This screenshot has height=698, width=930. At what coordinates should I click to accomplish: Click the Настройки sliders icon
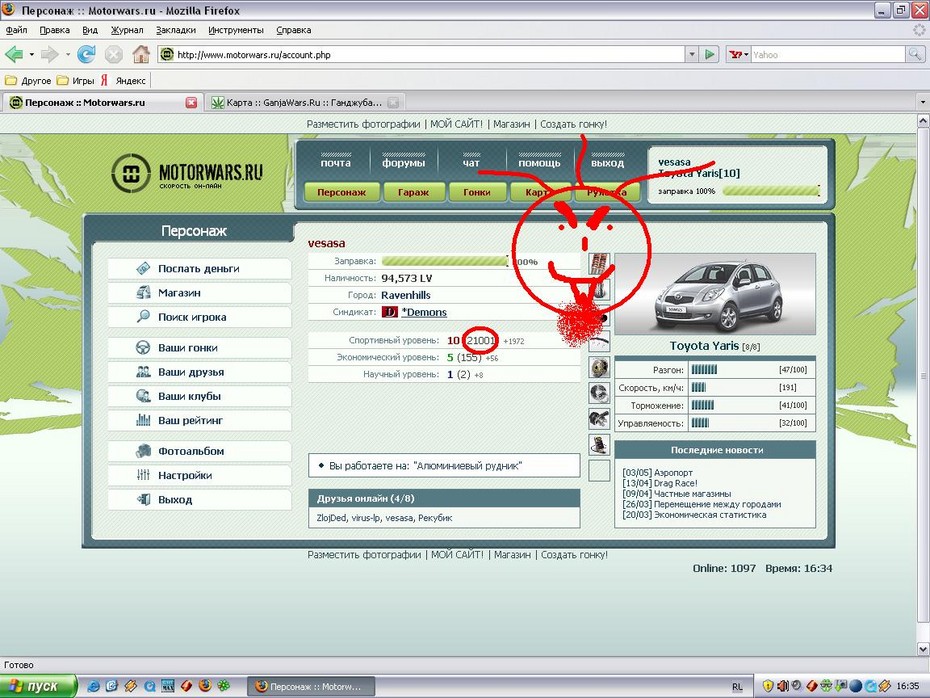pyautogui.click(x=143, y=475)
